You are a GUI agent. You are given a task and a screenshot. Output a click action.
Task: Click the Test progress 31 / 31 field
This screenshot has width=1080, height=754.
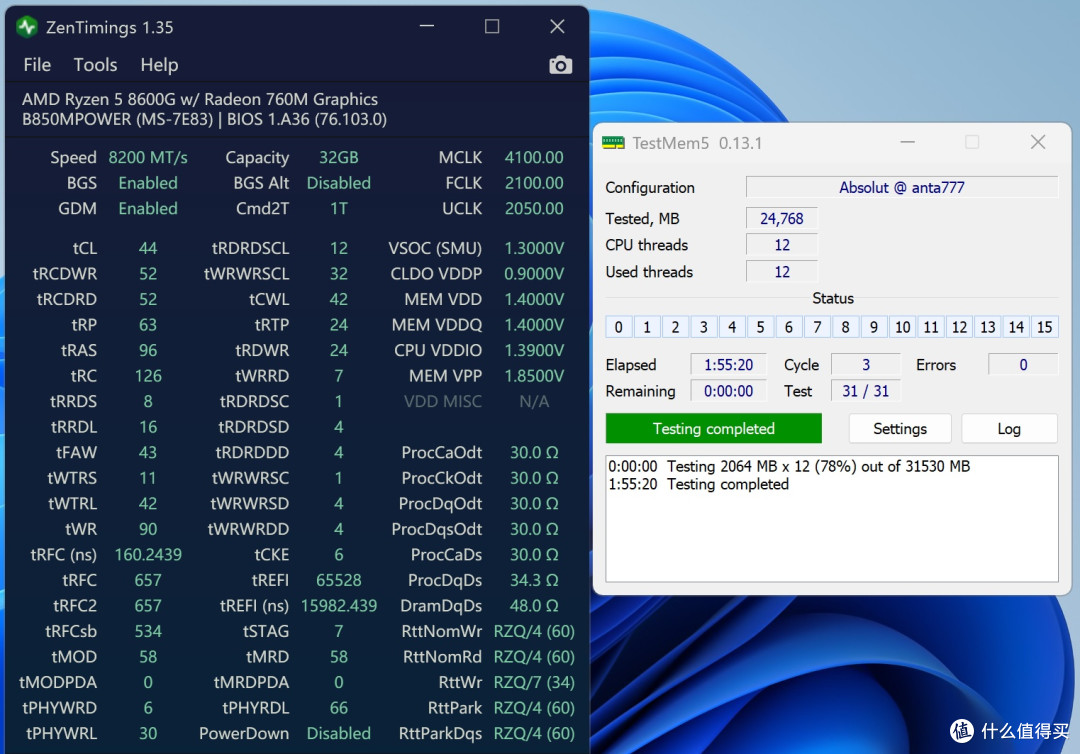[x=866, y=391]
